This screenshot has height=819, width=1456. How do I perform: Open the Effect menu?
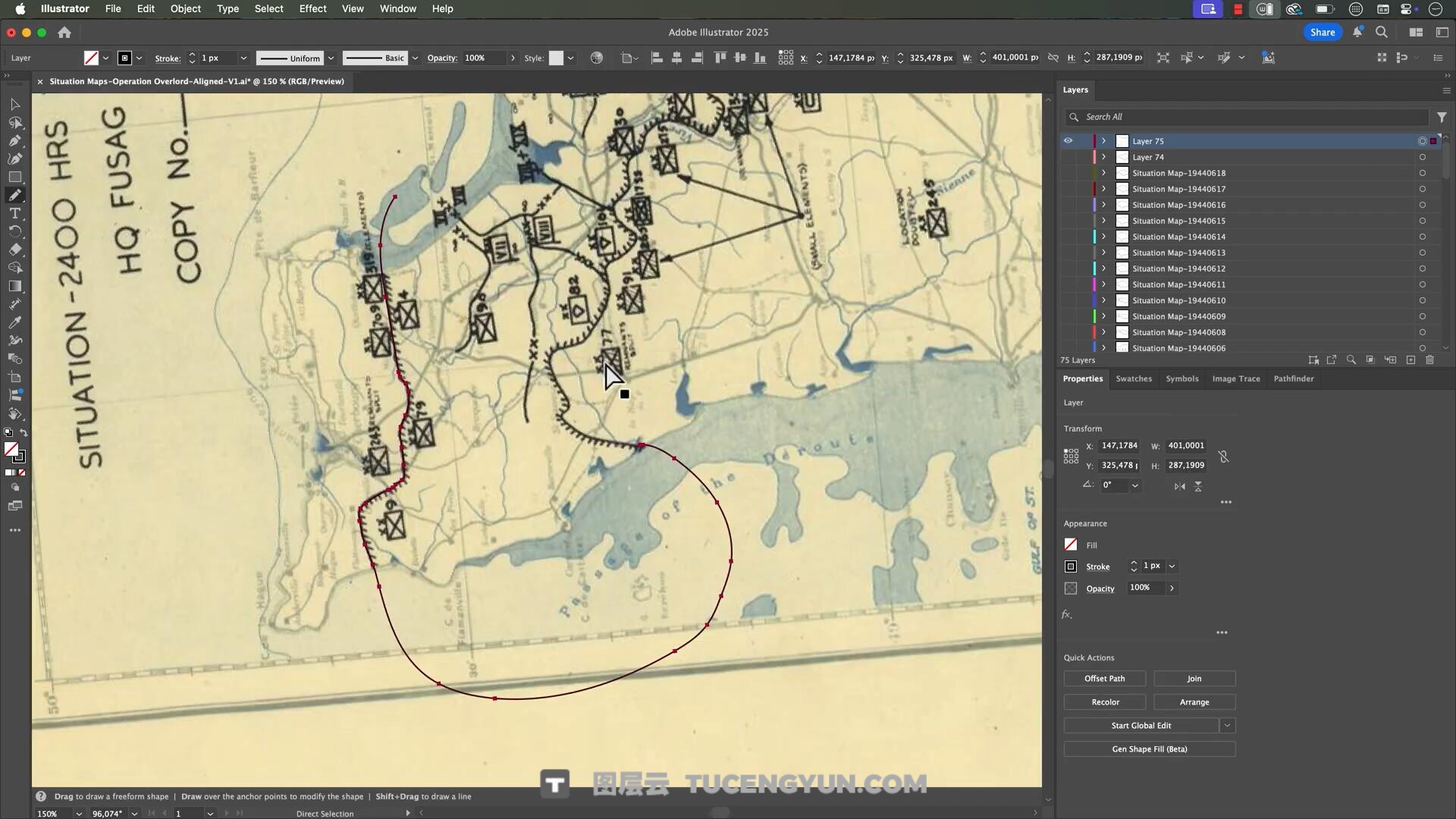tap(312, 9)
